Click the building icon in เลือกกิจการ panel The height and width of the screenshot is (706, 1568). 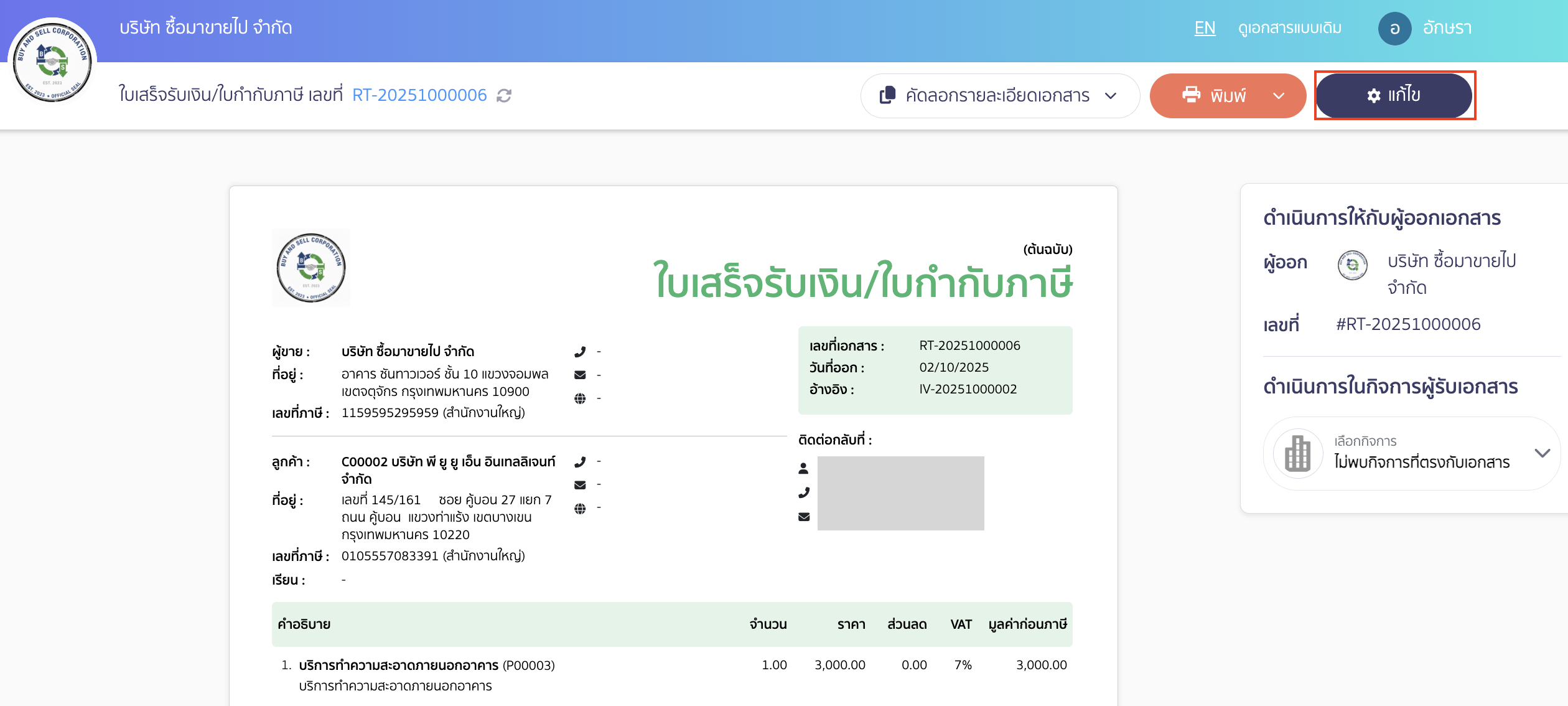[1297, 453]
